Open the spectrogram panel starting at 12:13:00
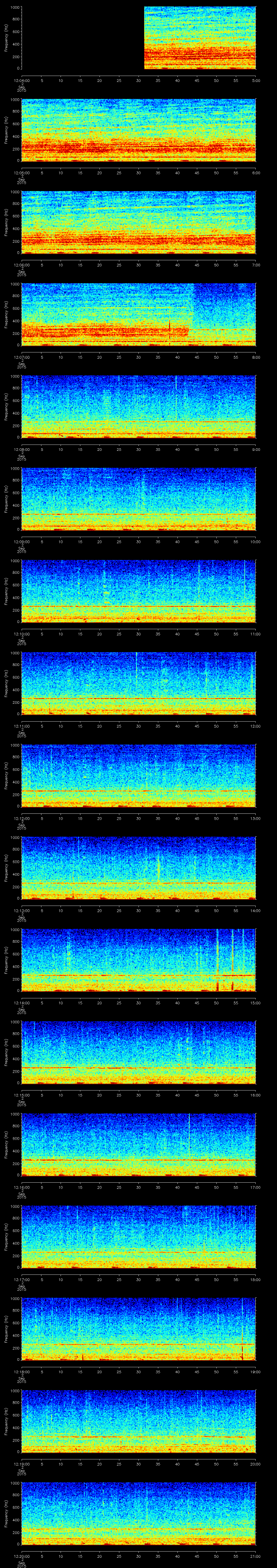The width and height of the screenshot is (277, 1568). coord(139,868)
